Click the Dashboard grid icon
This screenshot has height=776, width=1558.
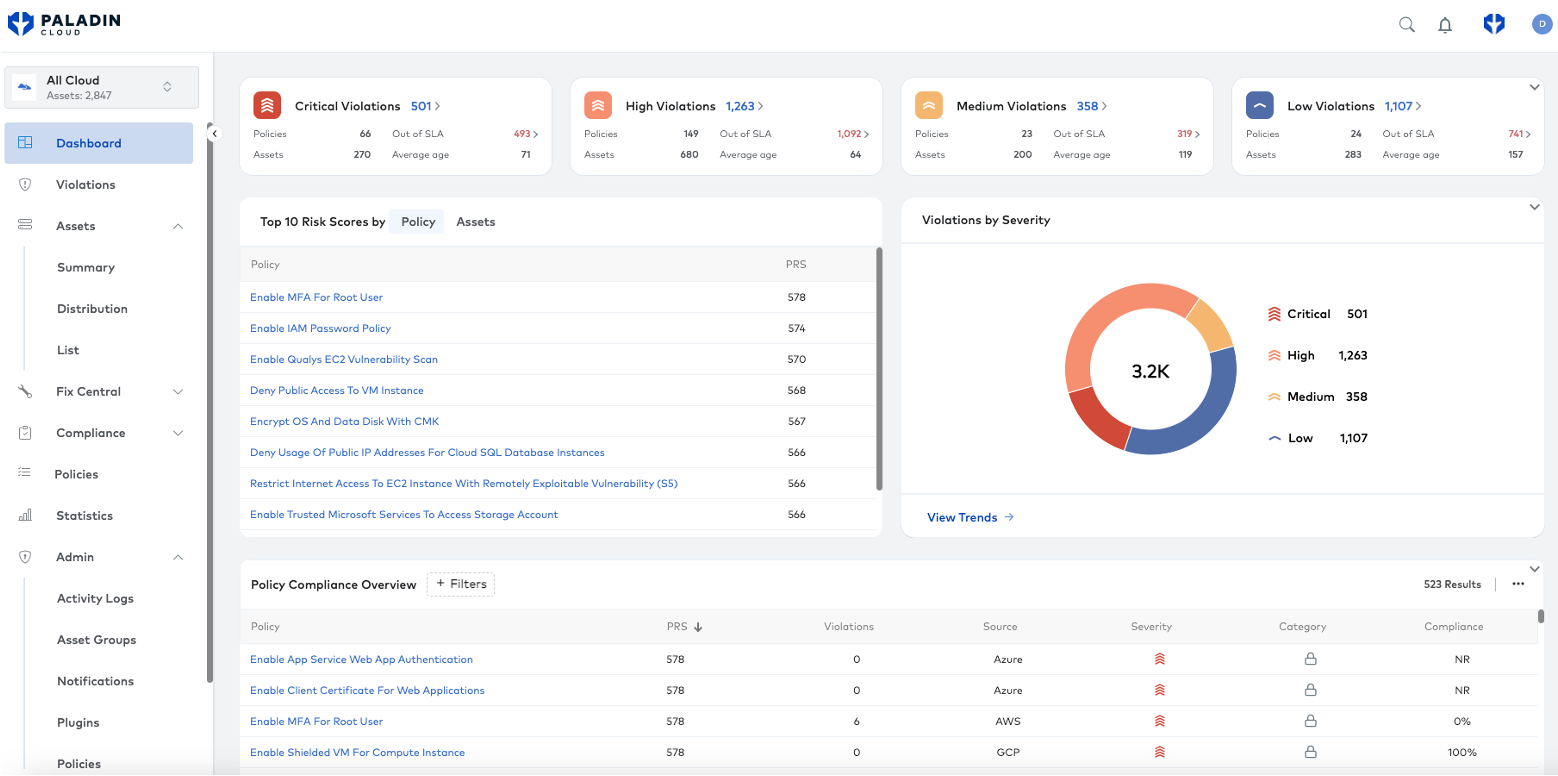click(26, 143)
